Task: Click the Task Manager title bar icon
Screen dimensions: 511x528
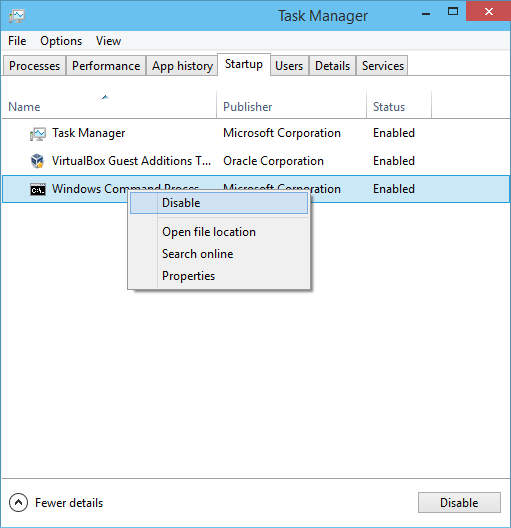Action: pyautogui.click(x=17, y=16)
